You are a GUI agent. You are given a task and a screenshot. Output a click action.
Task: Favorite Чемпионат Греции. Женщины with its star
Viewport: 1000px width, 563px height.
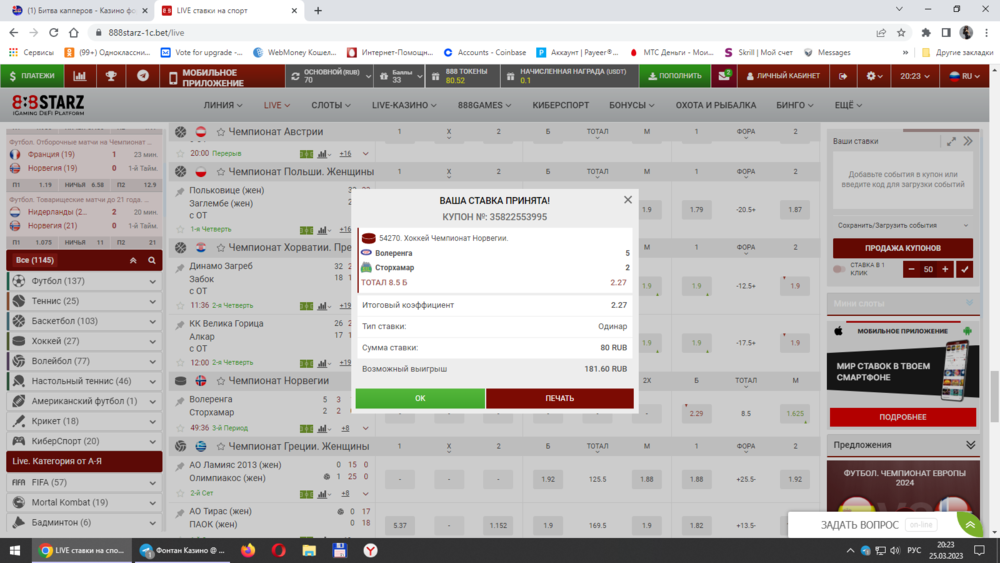(x=221, y=446)
